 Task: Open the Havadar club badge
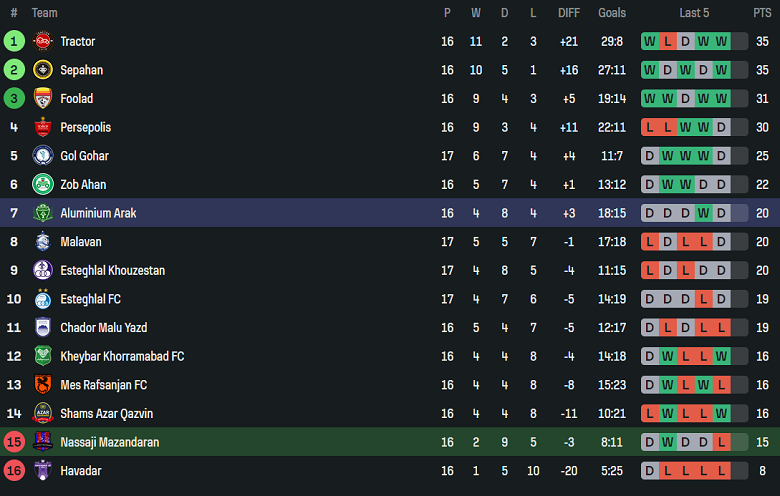pos(42,470)
